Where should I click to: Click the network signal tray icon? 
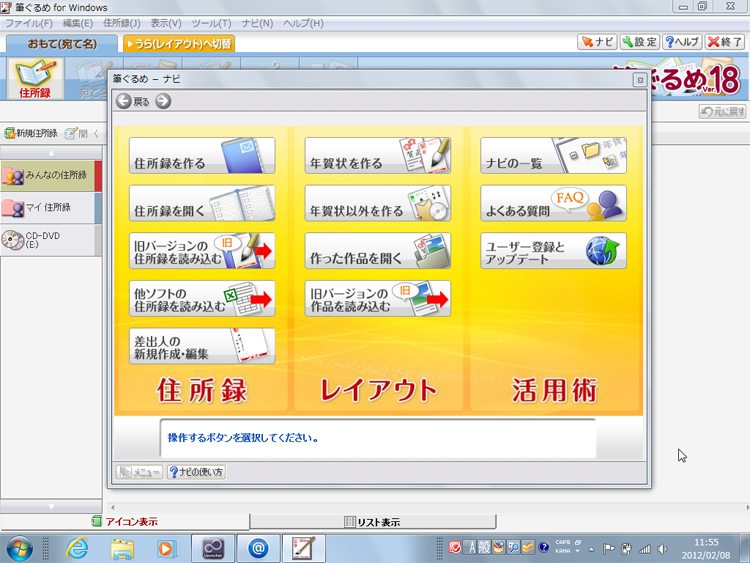click(x=645, y=549)
